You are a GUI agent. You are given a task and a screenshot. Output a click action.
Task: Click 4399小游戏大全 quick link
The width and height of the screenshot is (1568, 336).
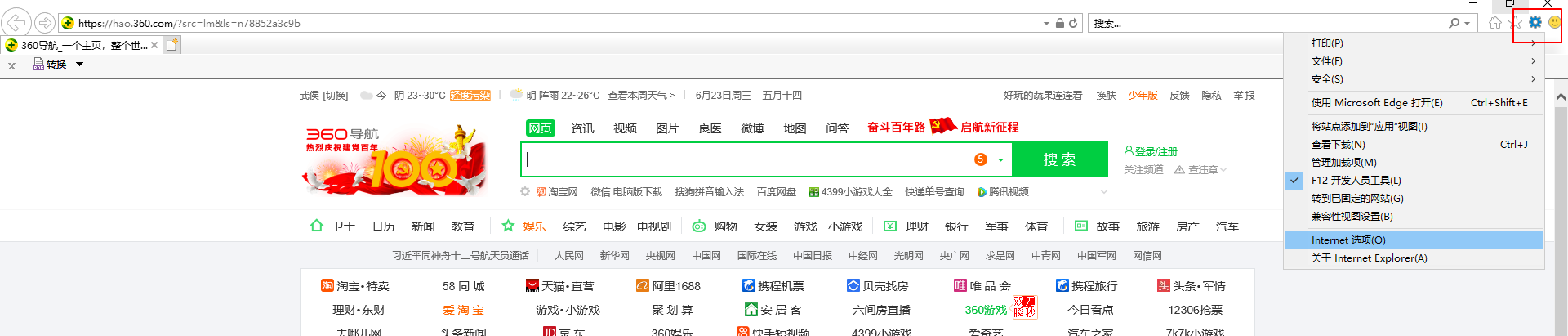[x=850, y=192]
